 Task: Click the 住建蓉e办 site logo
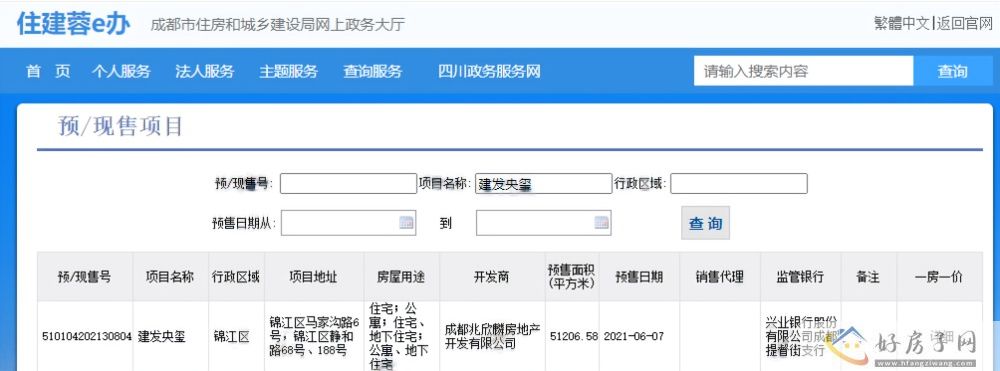pyautogui.click(x=73, y=24)
